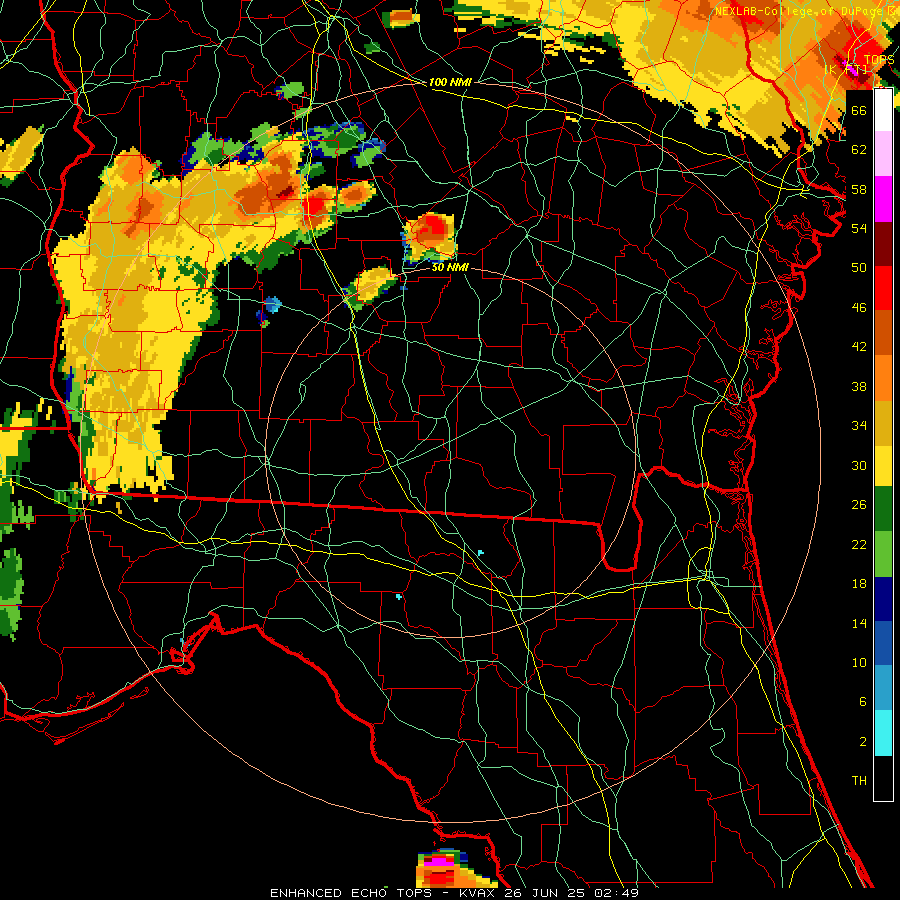Click the legend label "14"

pos(859,623)
